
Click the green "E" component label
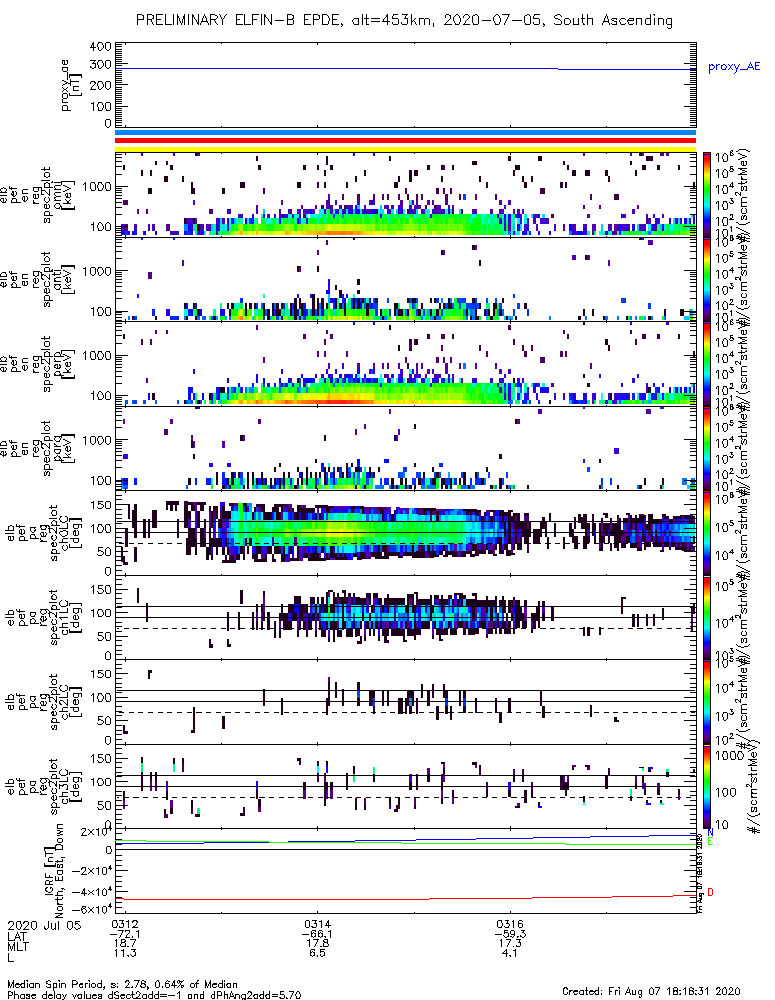point(710,842)
